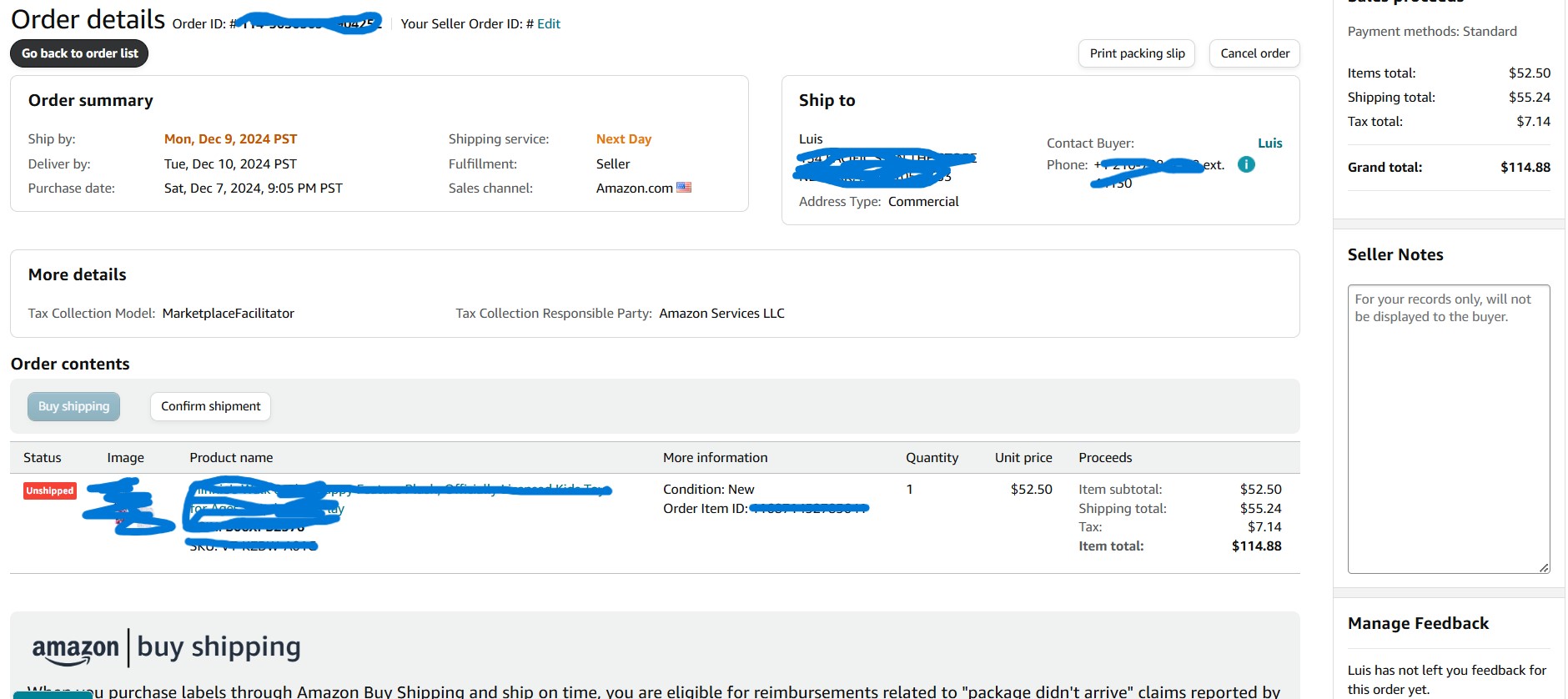
Task: Click Payment methods: Standard text
Action: (x=1432, y=32)
